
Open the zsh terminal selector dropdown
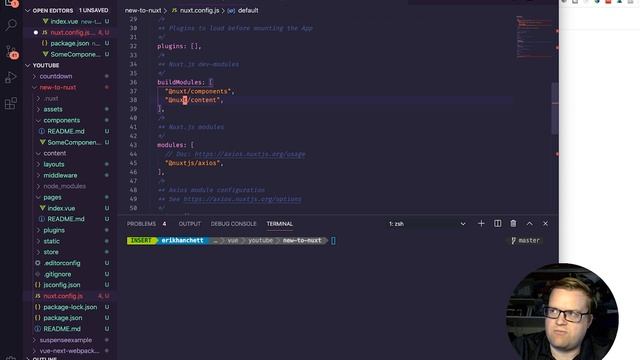point(427,224)
